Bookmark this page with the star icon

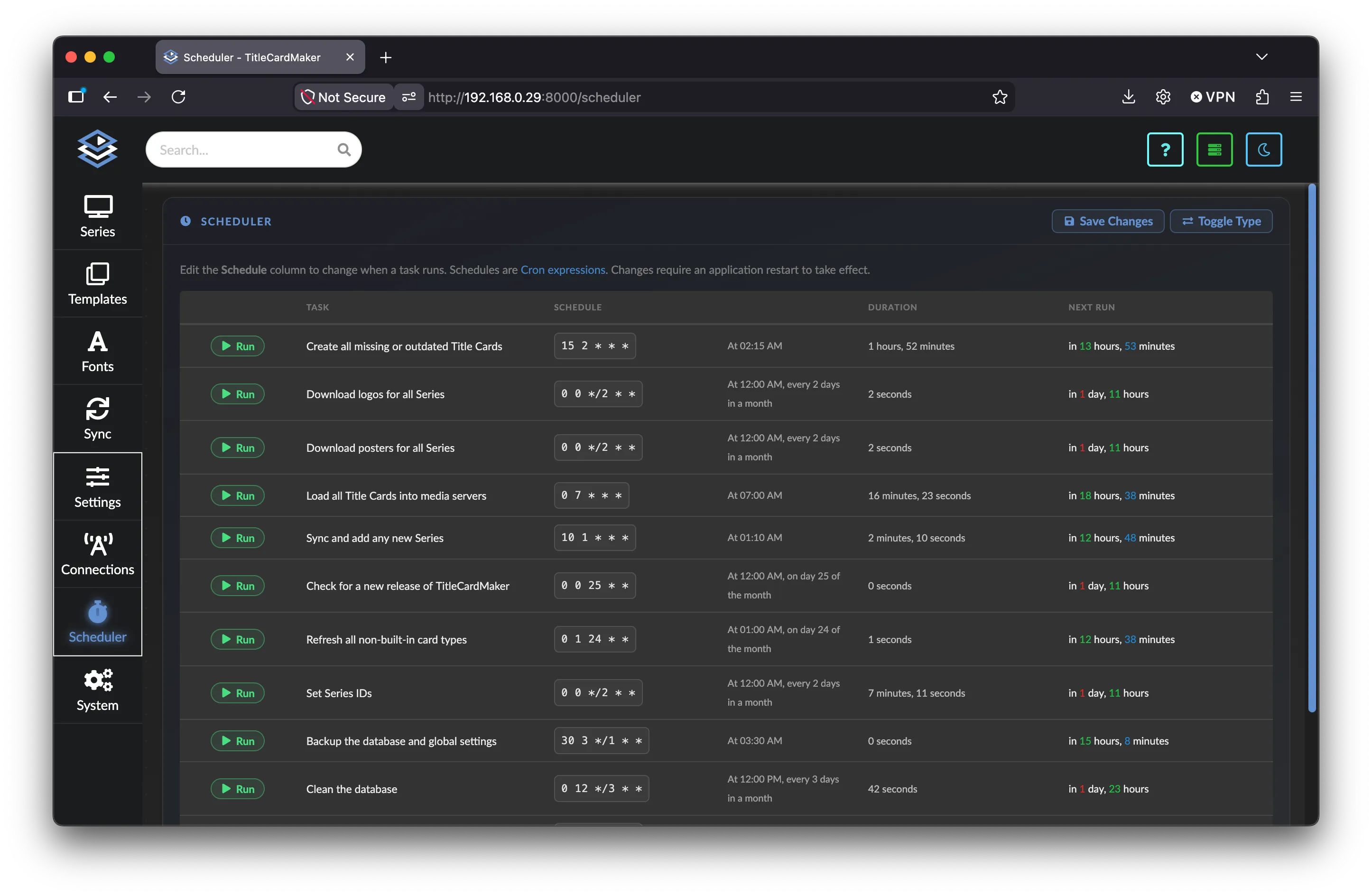coord(1000,97)
